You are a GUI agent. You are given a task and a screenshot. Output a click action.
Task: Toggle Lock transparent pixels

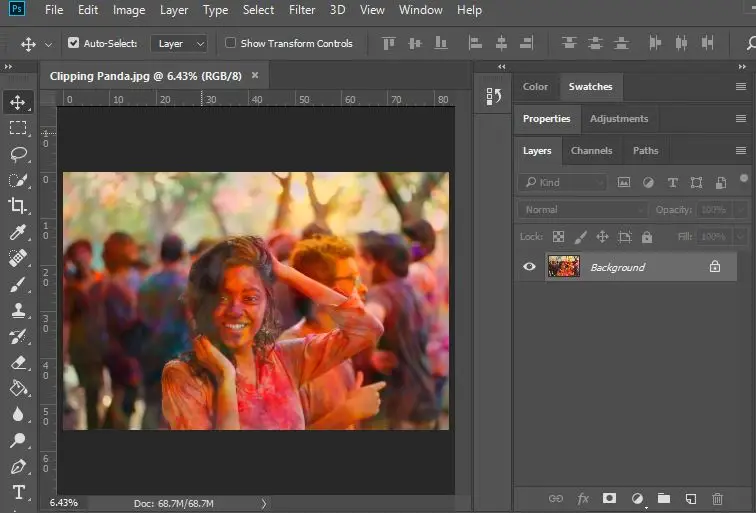pos(558,237)
